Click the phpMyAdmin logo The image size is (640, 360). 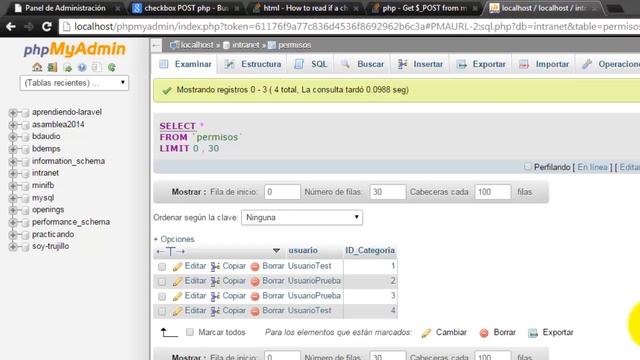coord(74,49)
